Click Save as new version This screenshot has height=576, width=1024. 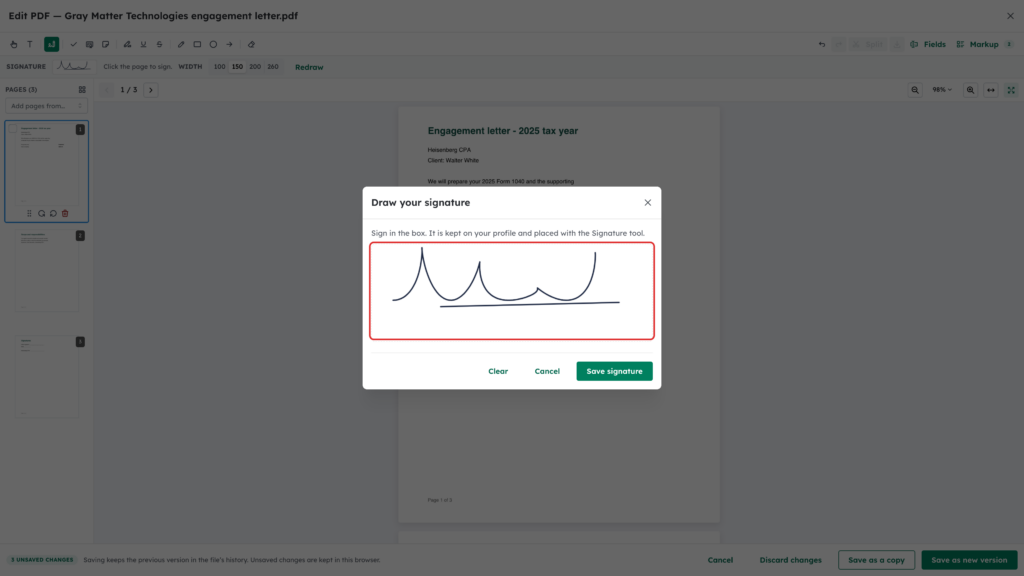[x=969, y=560]
